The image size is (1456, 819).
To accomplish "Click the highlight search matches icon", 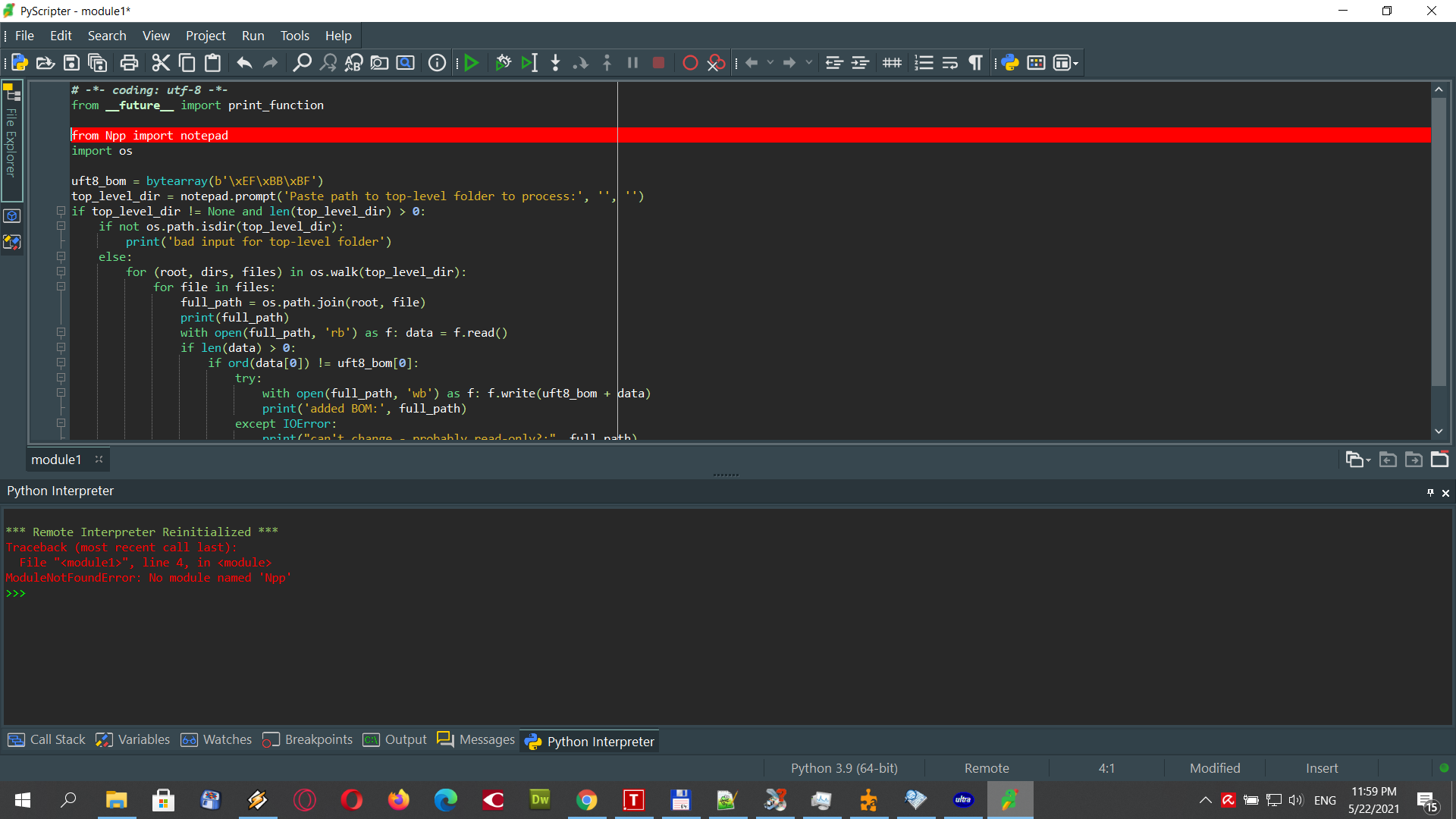I will click(406, 63).
